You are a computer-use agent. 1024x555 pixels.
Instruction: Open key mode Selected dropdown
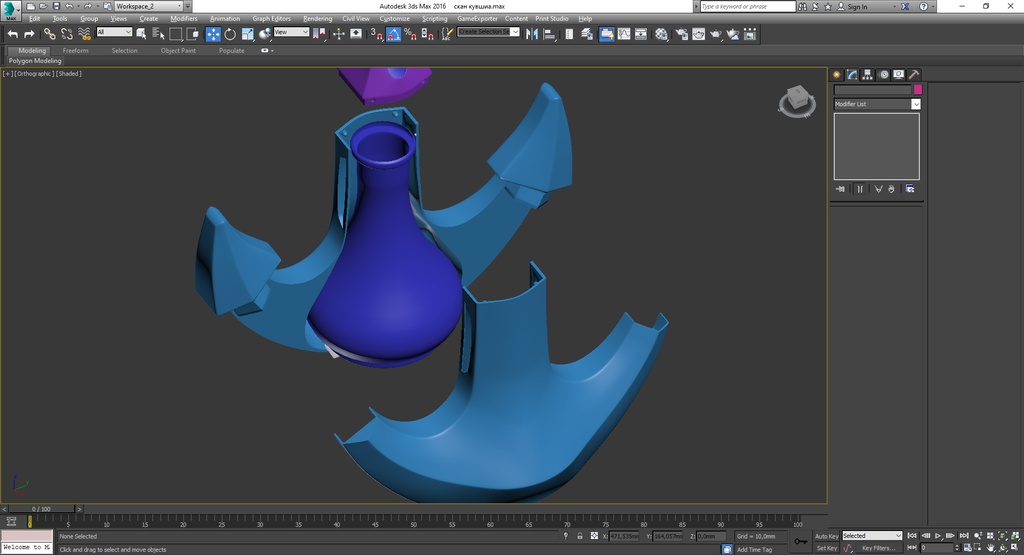coord(872,535)
